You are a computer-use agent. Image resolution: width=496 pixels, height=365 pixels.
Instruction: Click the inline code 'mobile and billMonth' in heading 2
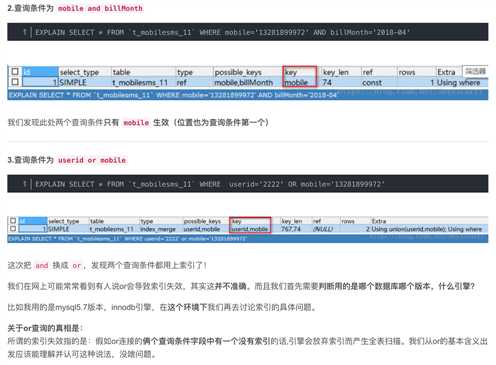click(x=100, y=8)
